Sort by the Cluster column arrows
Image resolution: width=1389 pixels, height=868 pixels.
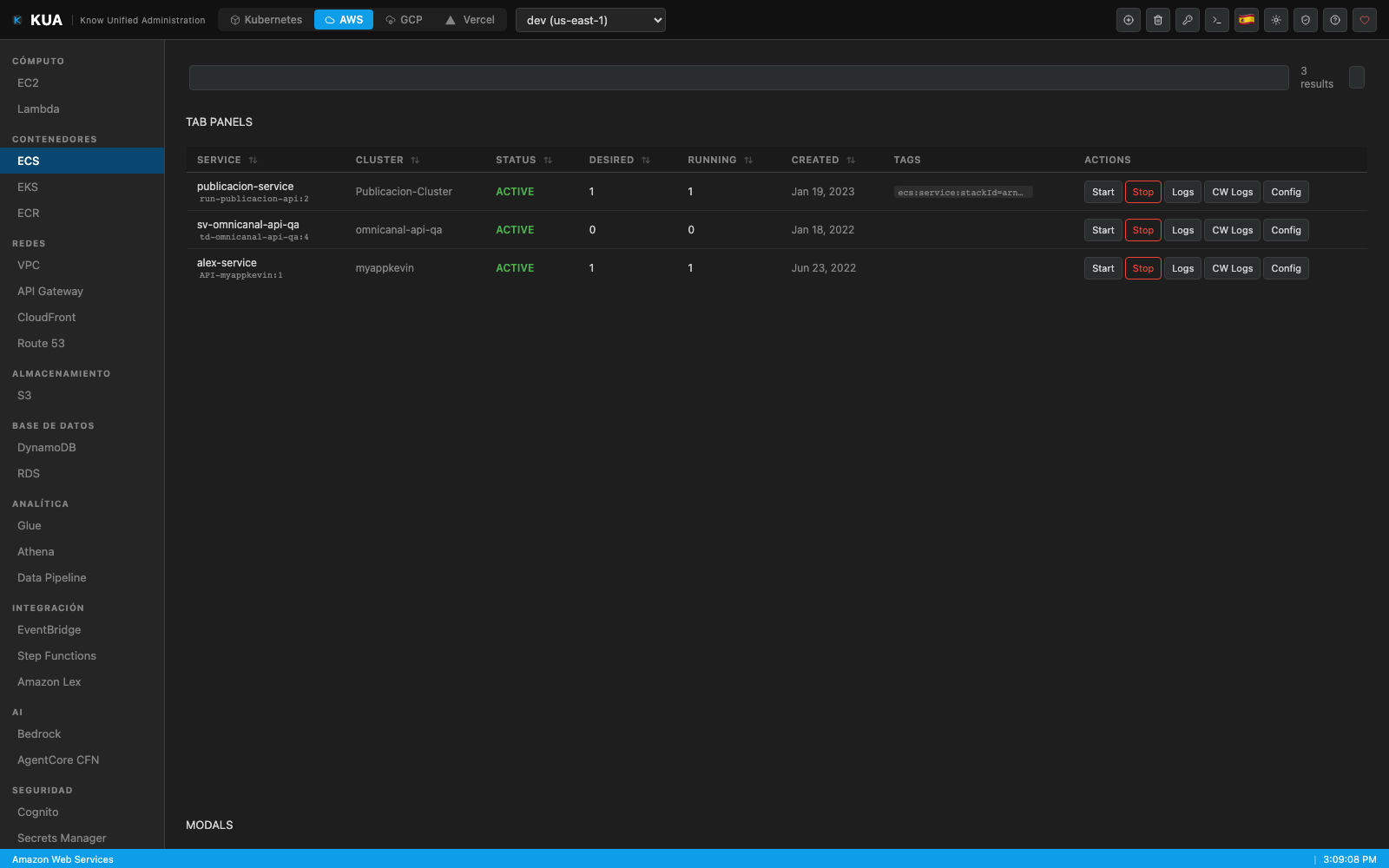pos(415,161)
